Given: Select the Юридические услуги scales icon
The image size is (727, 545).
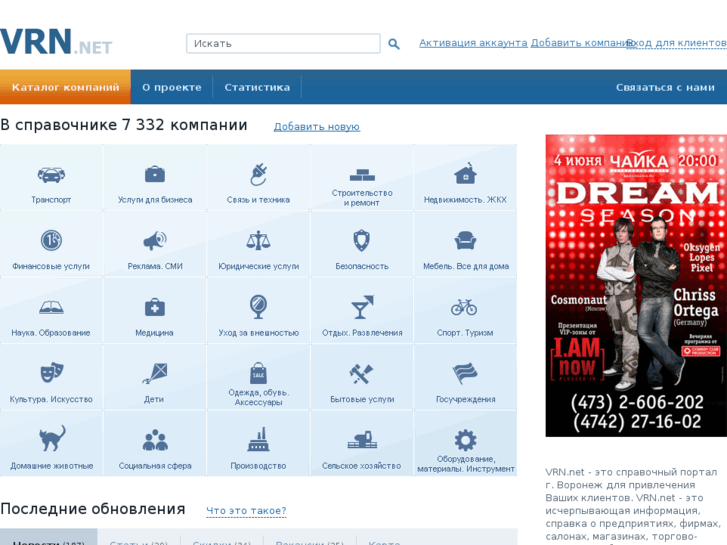Looking at the screenshot, I should tap(258, 240).
